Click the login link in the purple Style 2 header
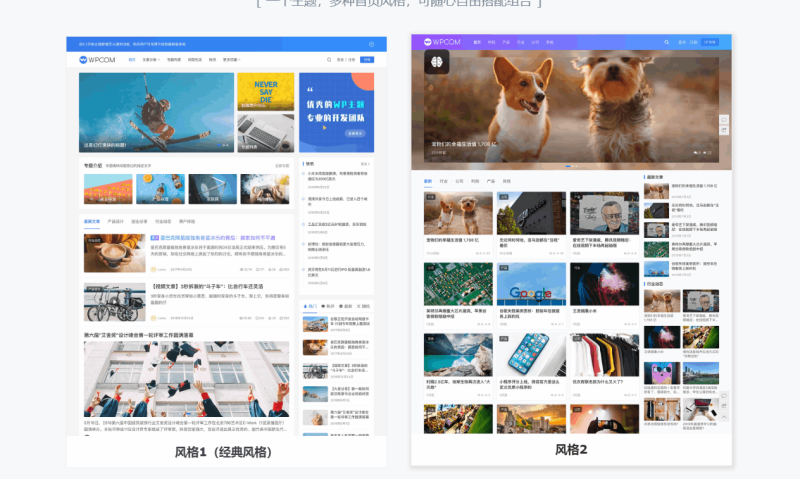 click(x=682, y=42)
